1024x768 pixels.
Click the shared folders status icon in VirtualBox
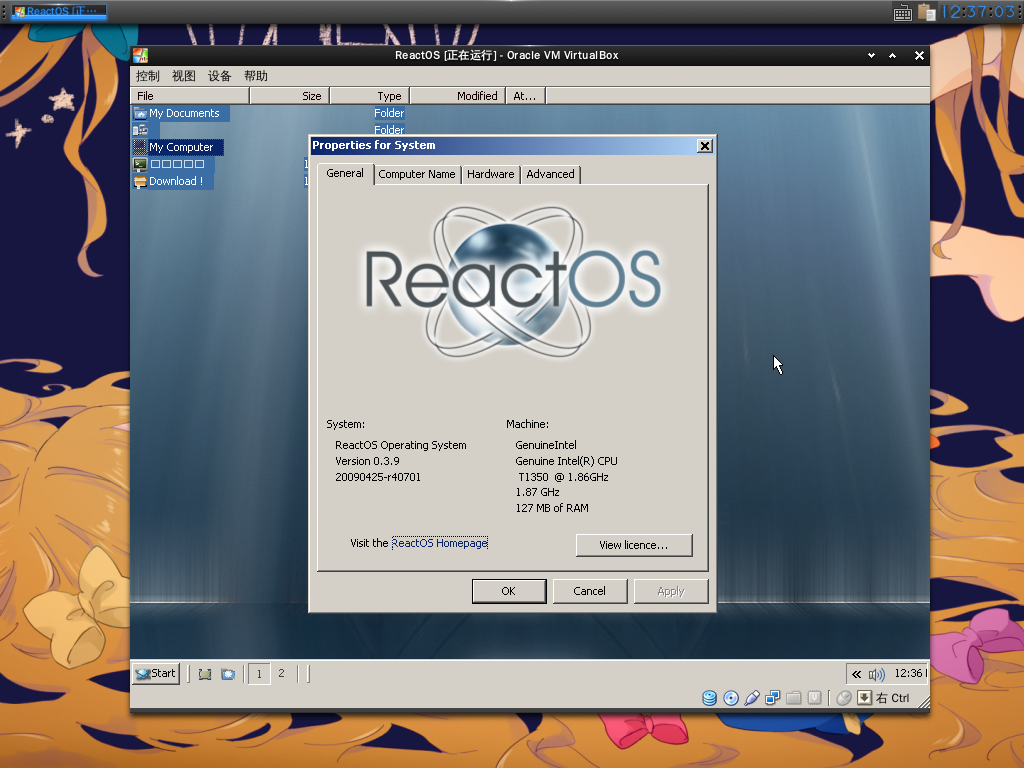pyautogui.click(x=793, y=697)
